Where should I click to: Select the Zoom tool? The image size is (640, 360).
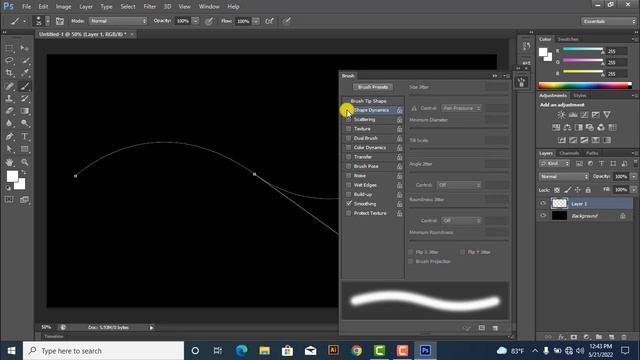pos(24,162)
